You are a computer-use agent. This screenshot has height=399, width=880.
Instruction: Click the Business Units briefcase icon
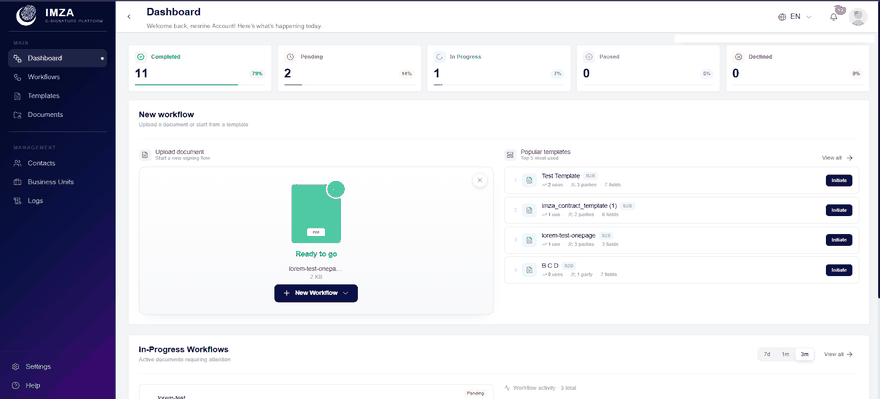17,182
